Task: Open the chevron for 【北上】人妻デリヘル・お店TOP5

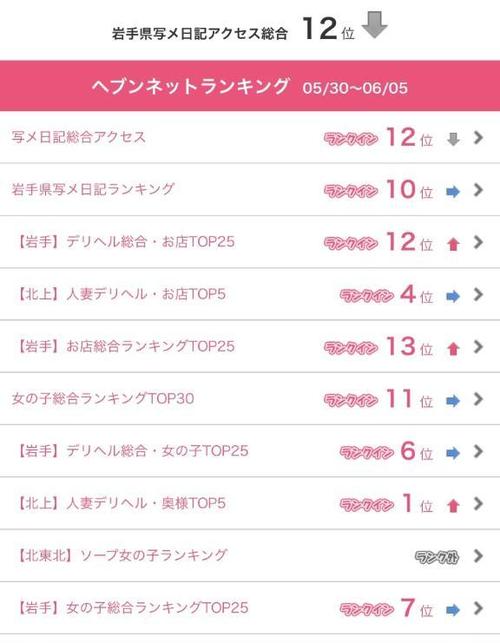Action: click(478, 294)
